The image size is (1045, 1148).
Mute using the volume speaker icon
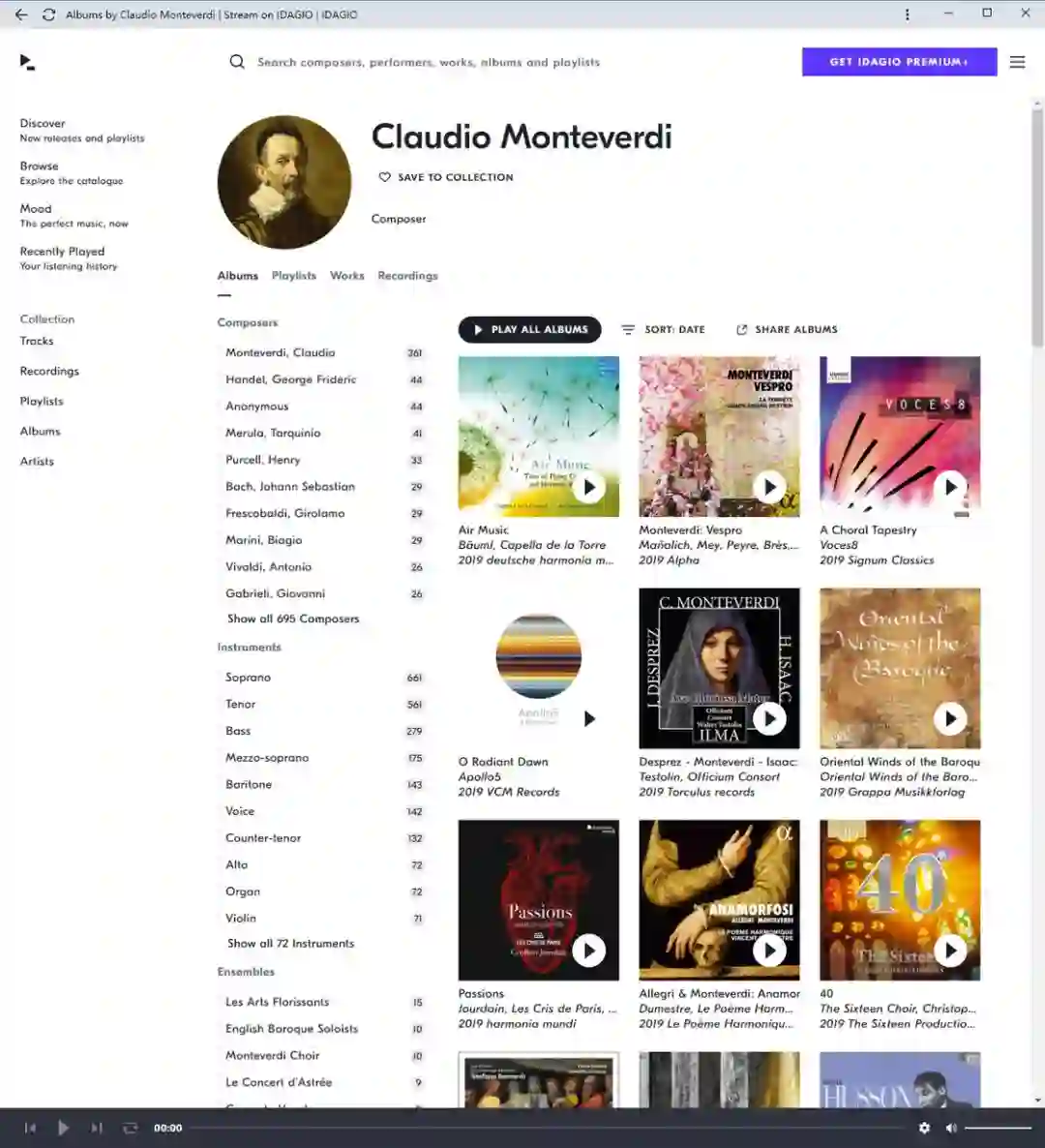coord(950,1128)
